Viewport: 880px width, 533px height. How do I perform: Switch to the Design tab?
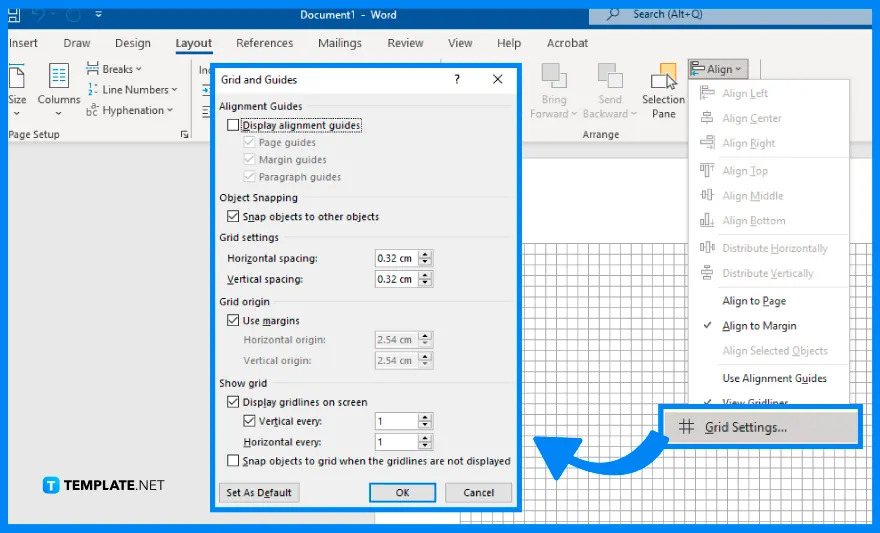click(132, 43)
